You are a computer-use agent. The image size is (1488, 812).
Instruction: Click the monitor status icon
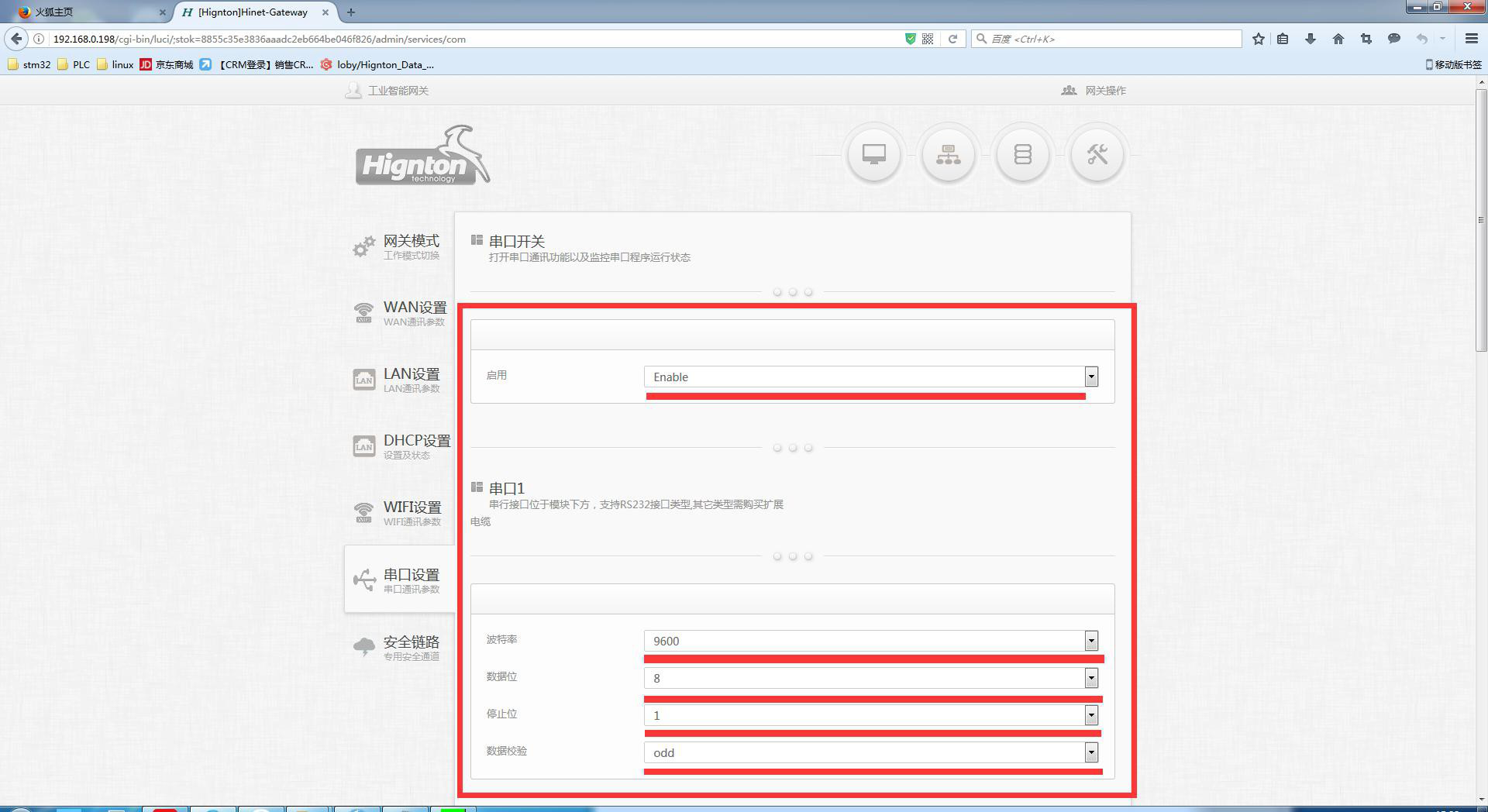(x=873, y=154)
